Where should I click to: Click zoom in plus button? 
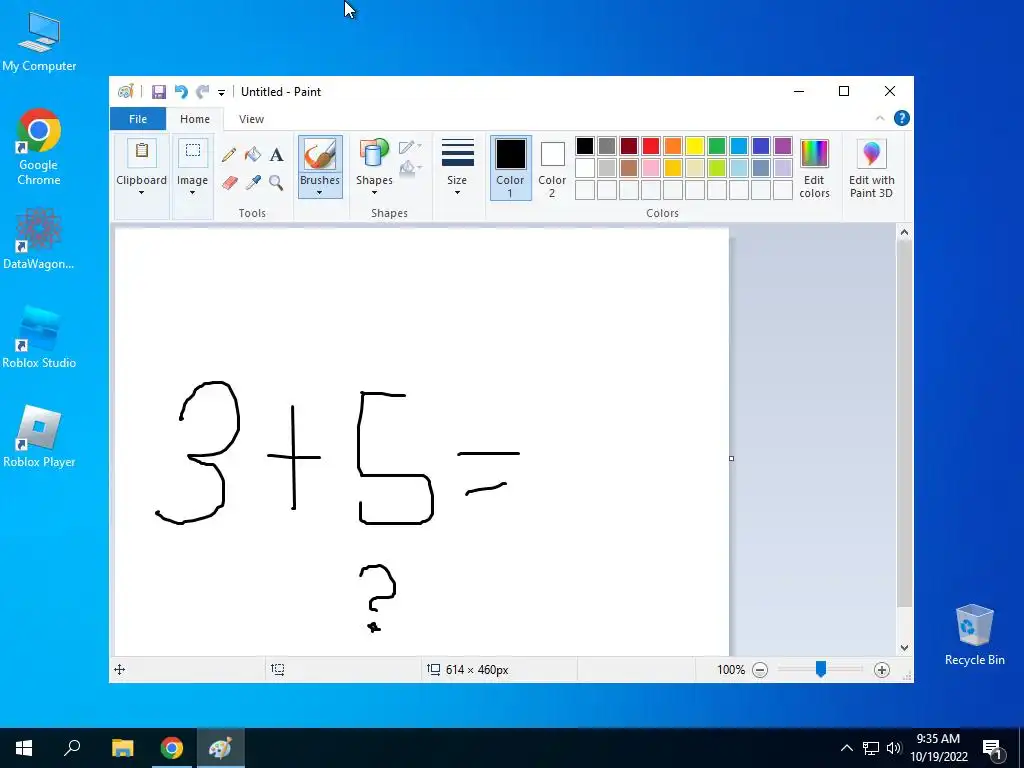pos(882,669)
